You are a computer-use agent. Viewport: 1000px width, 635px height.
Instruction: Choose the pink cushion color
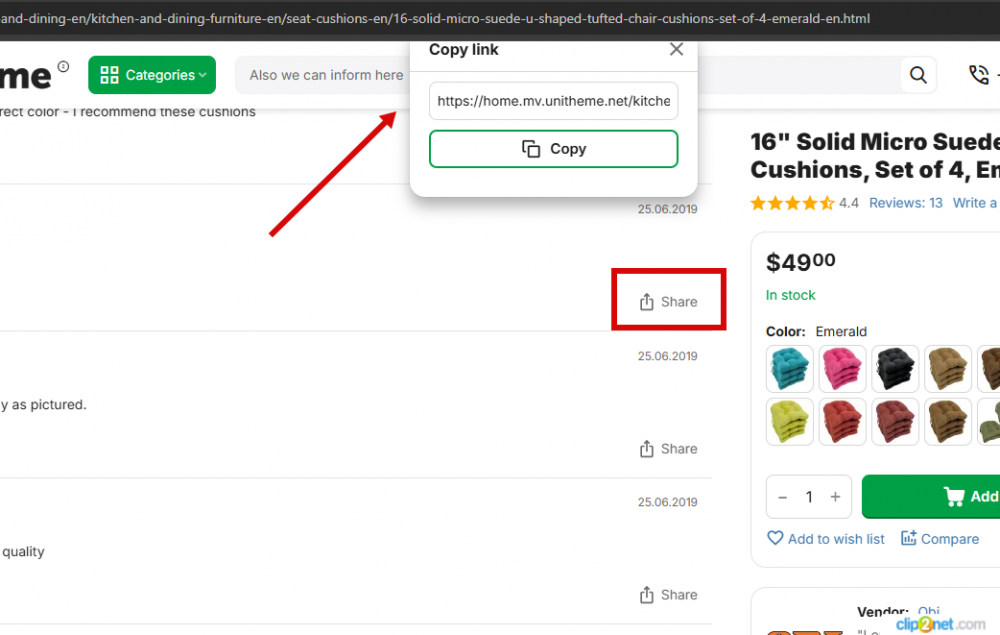point(843,369)
